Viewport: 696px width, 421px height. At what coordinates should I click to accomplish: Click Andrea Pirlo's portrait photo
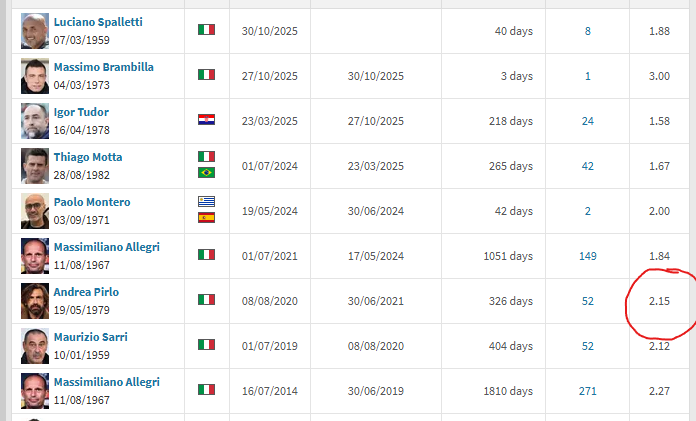point(35,301)
